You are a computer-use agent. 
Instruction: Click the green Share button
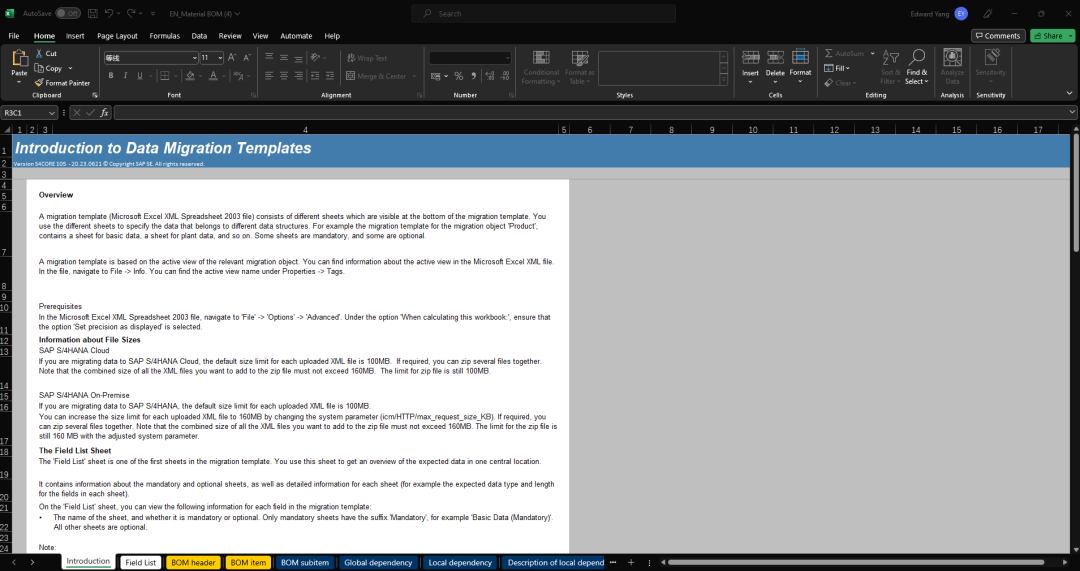(x=1048, y=36)
